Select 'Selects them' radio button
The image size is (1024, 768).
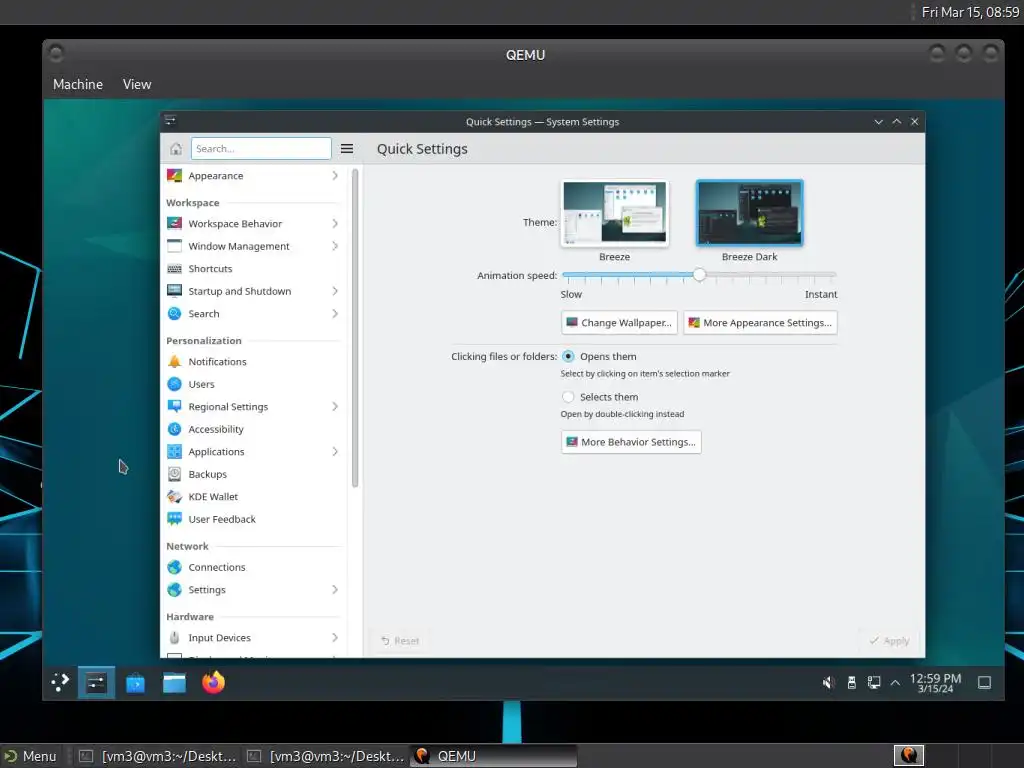point(568,397)
